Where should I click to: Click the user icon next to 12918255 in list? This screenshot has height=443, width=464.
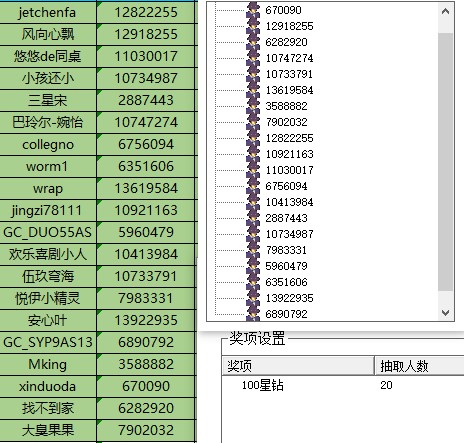point(253,26)
